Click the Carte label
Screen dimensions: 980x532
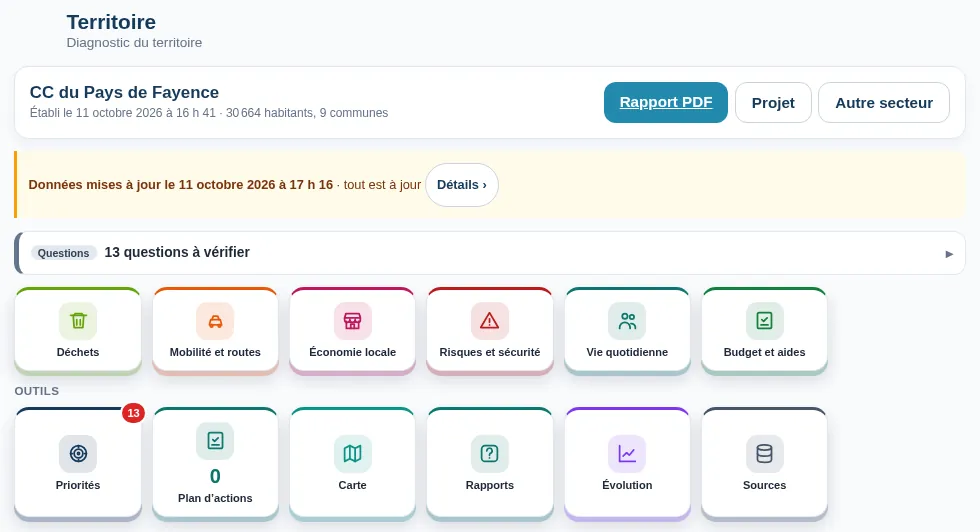pyautogui.click(x=352, y=485)
